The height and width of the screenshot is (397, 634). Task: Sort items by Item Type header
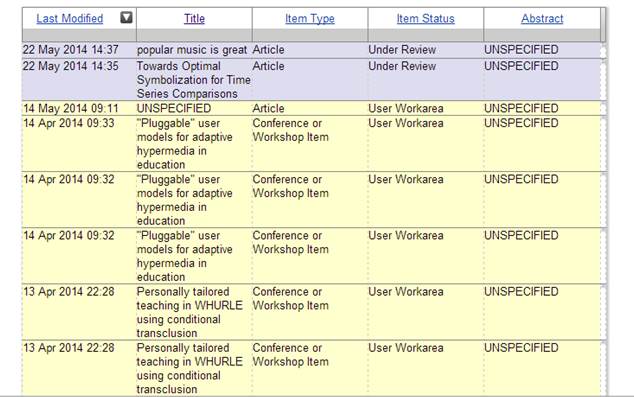coord(310,19)
